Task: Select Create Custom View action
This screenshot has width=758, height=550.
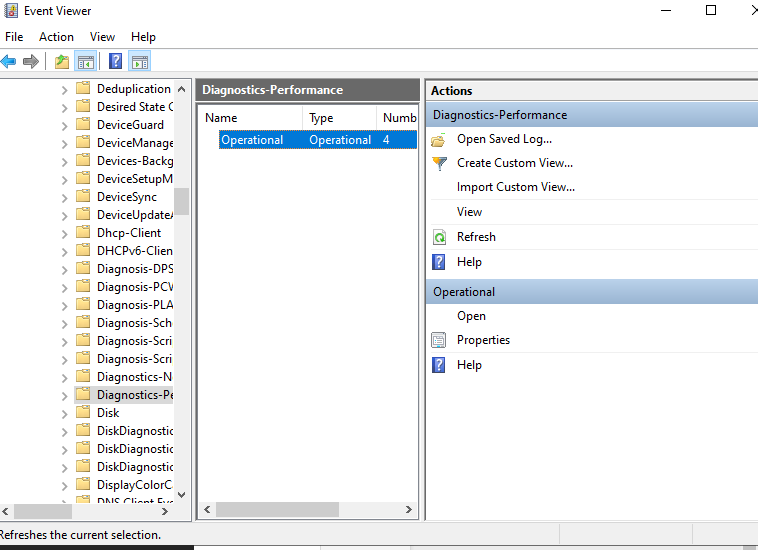Action: (515, 163)
